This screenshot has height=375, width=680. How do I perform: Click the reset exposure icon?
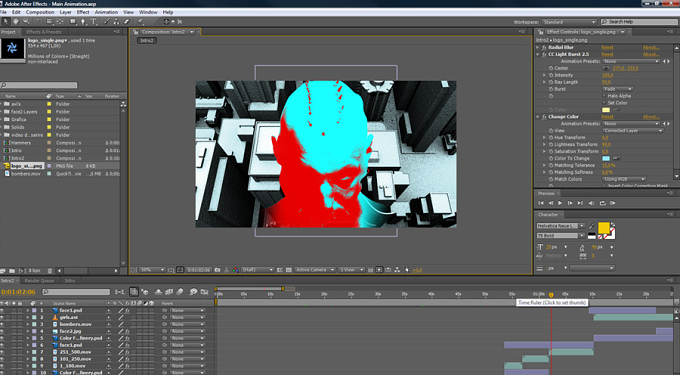click(406, 270)
